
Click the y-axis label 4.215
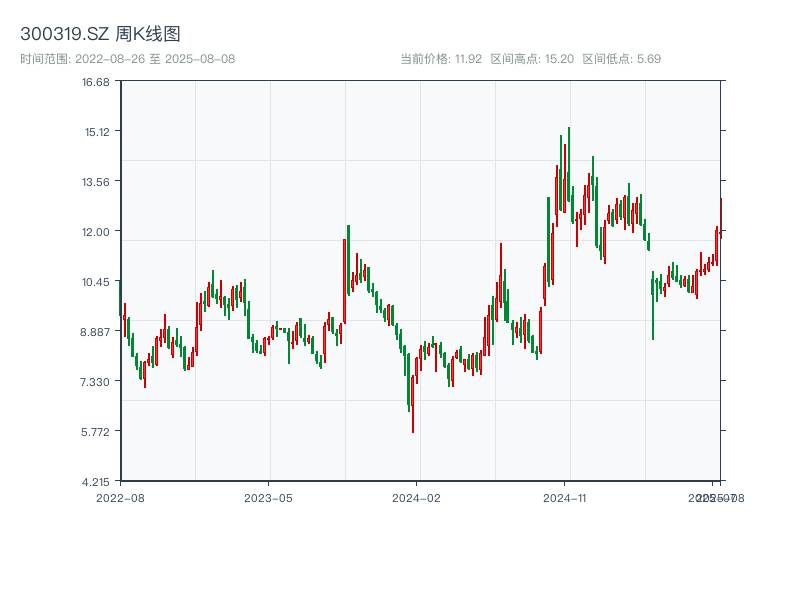[x=95, y=482]
